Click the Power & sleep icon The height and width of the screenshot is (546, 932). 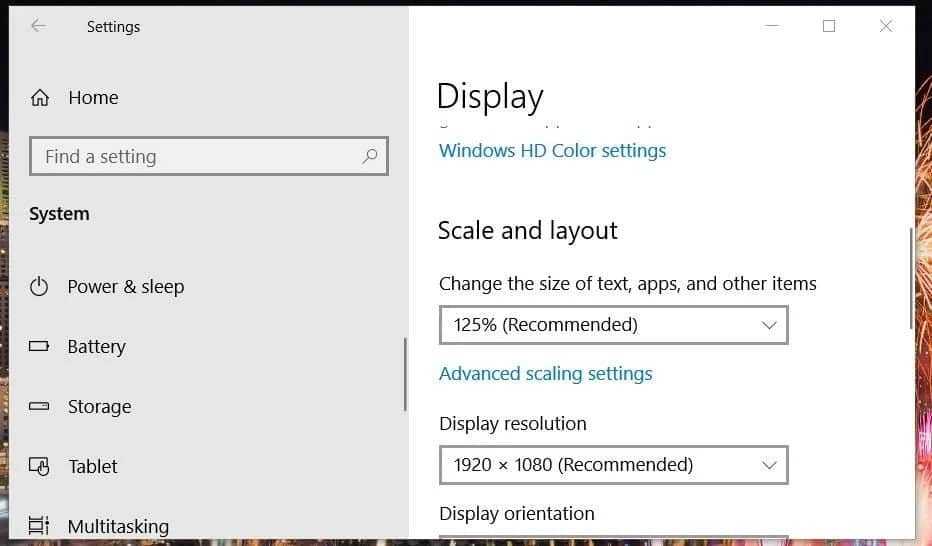click(x=39, y=287)
